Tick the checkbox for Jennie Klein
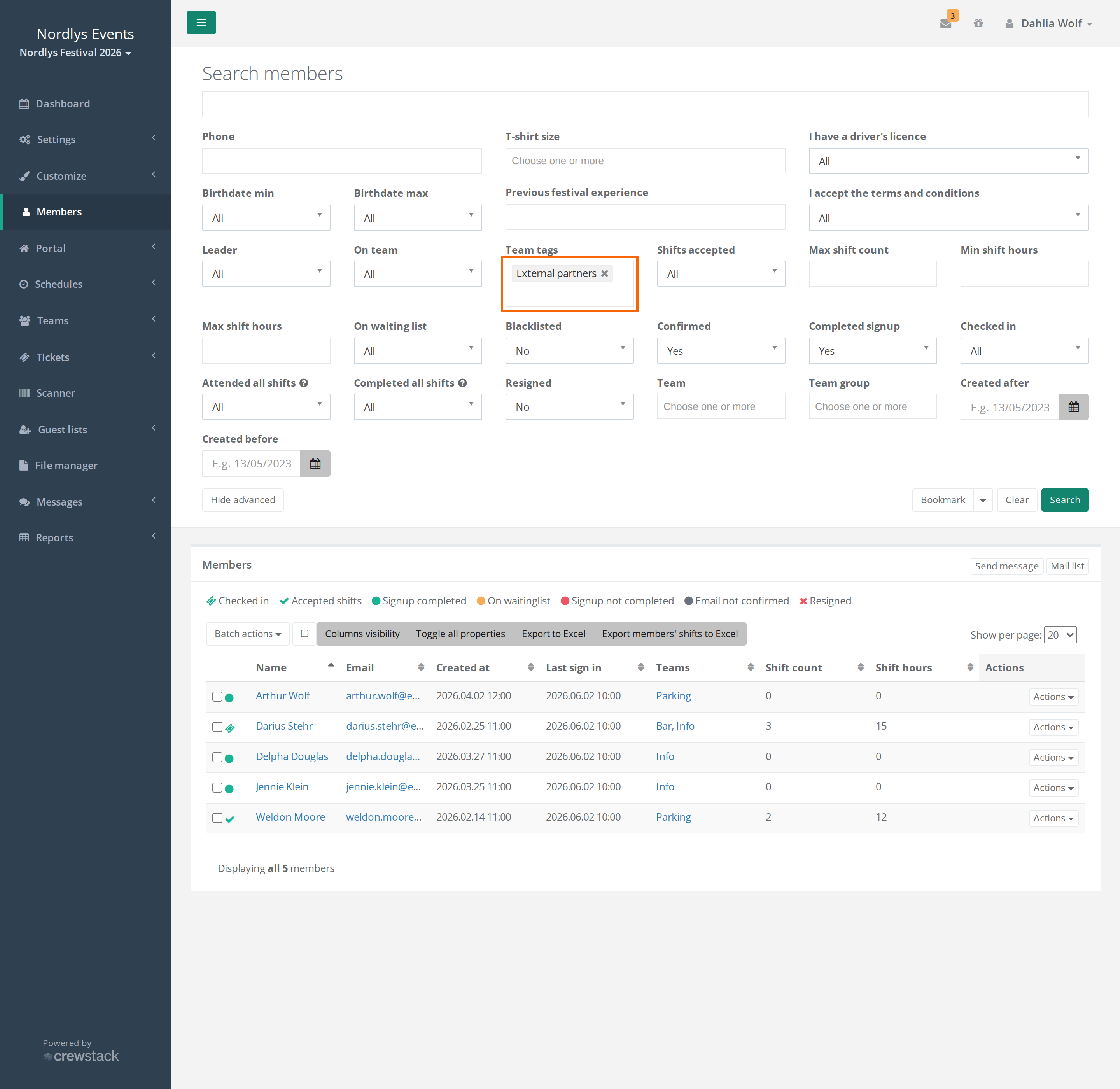 pyautogui.click(x=217, y=788)
